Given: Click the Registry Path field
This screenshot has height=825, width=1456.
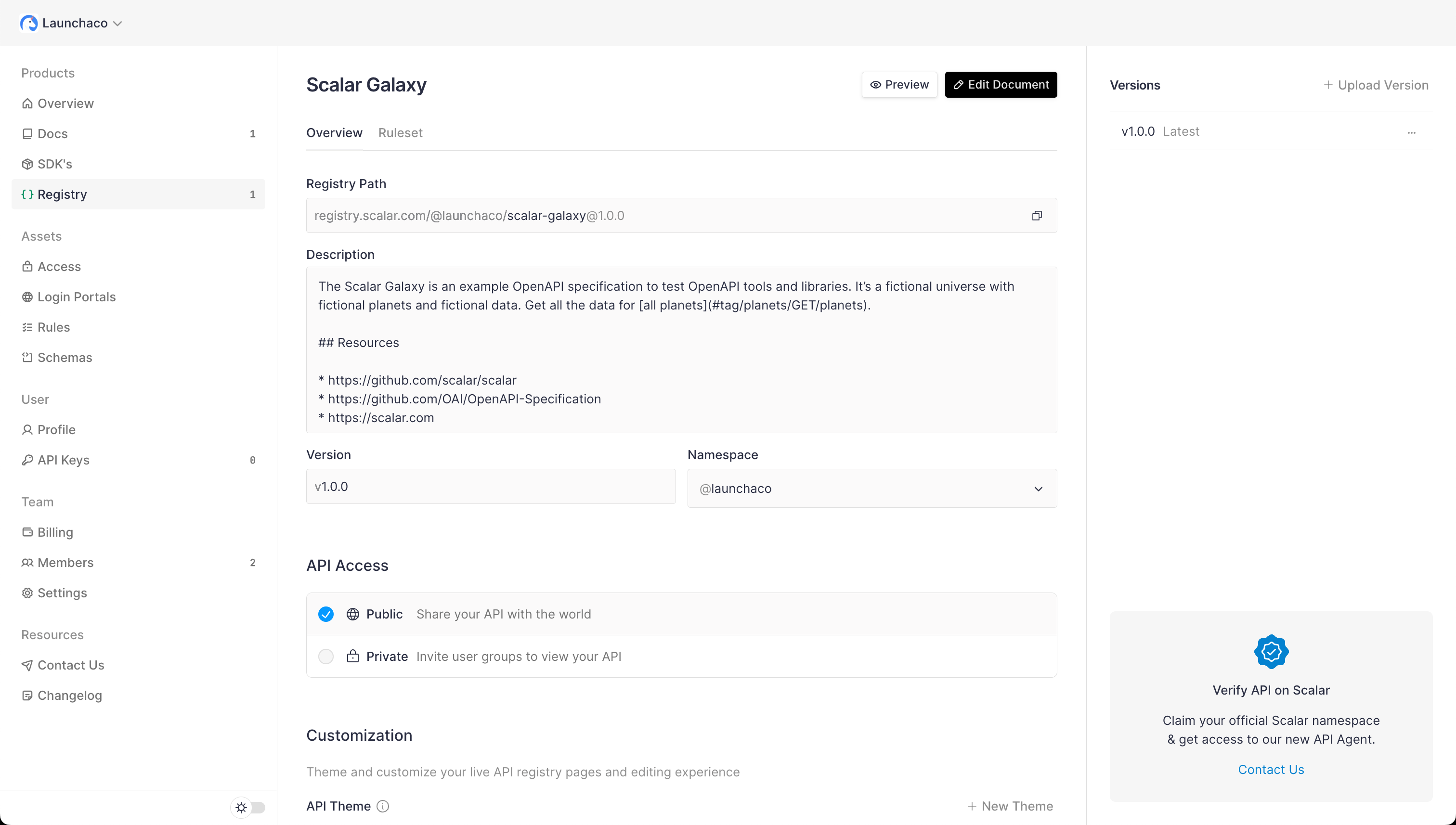Looking at the screenshot, I should coord(681,215).
